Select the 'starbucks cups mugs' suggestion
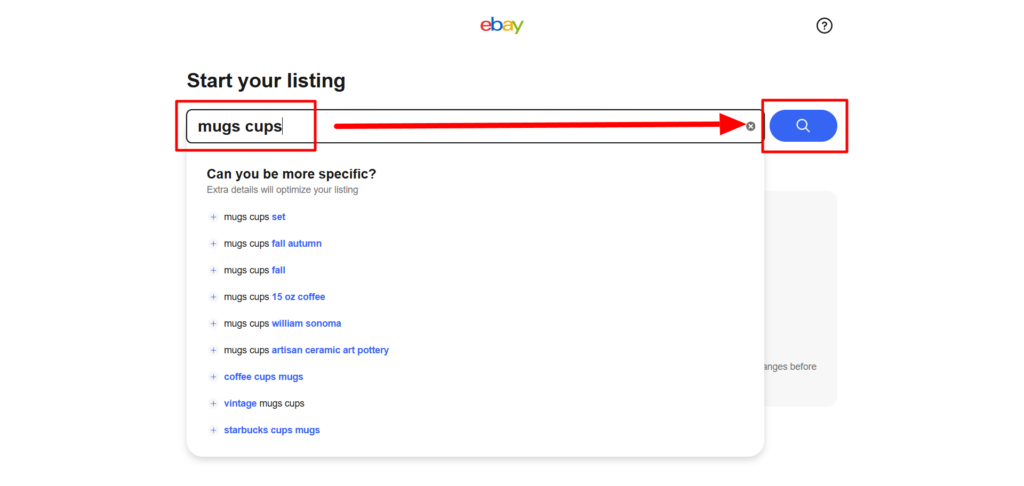 coord(272,430)
